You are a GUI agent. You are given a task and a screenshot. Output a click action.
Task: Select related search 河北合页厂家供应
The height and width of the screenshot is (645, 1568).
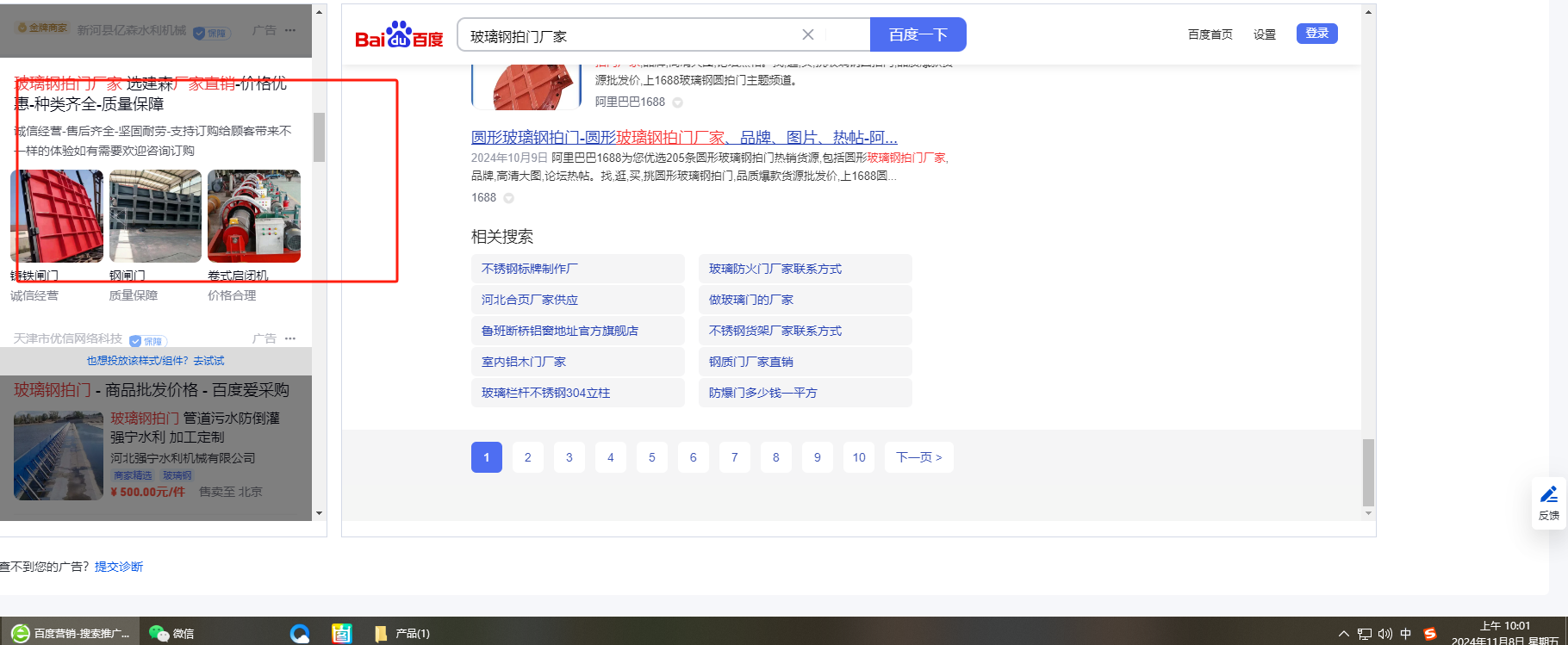point(578,300)
